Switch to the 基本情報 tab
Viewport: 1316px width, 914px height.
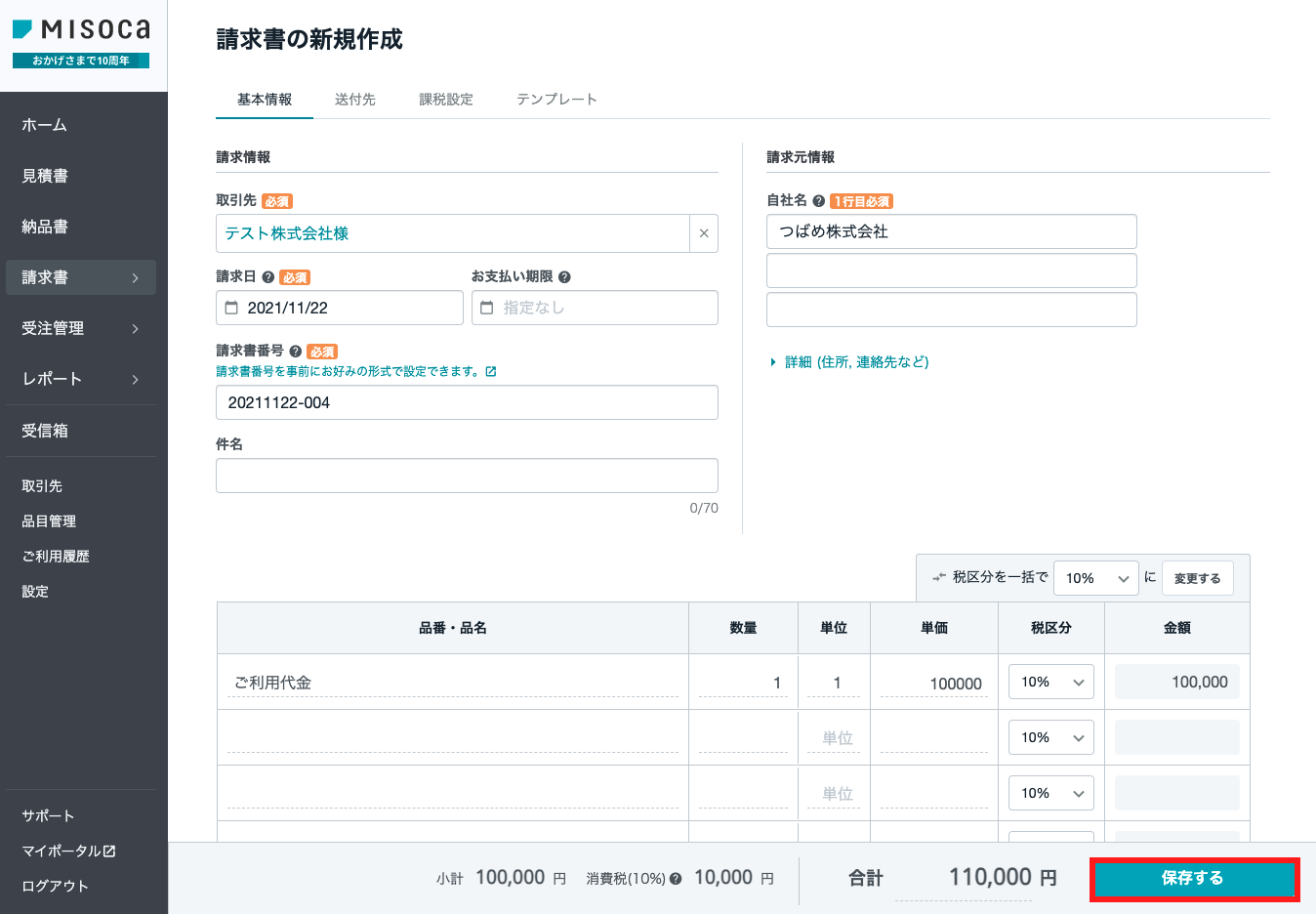[265, 100]
